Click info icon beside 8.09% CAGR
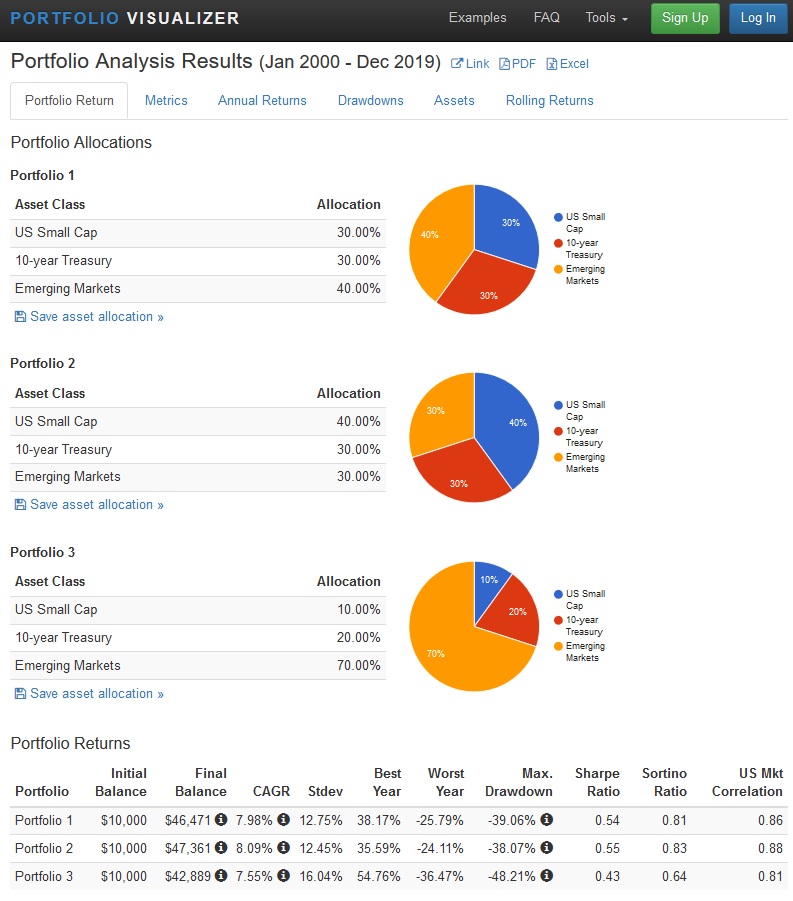This screenshot has height=901, width=793. (283, 848)
